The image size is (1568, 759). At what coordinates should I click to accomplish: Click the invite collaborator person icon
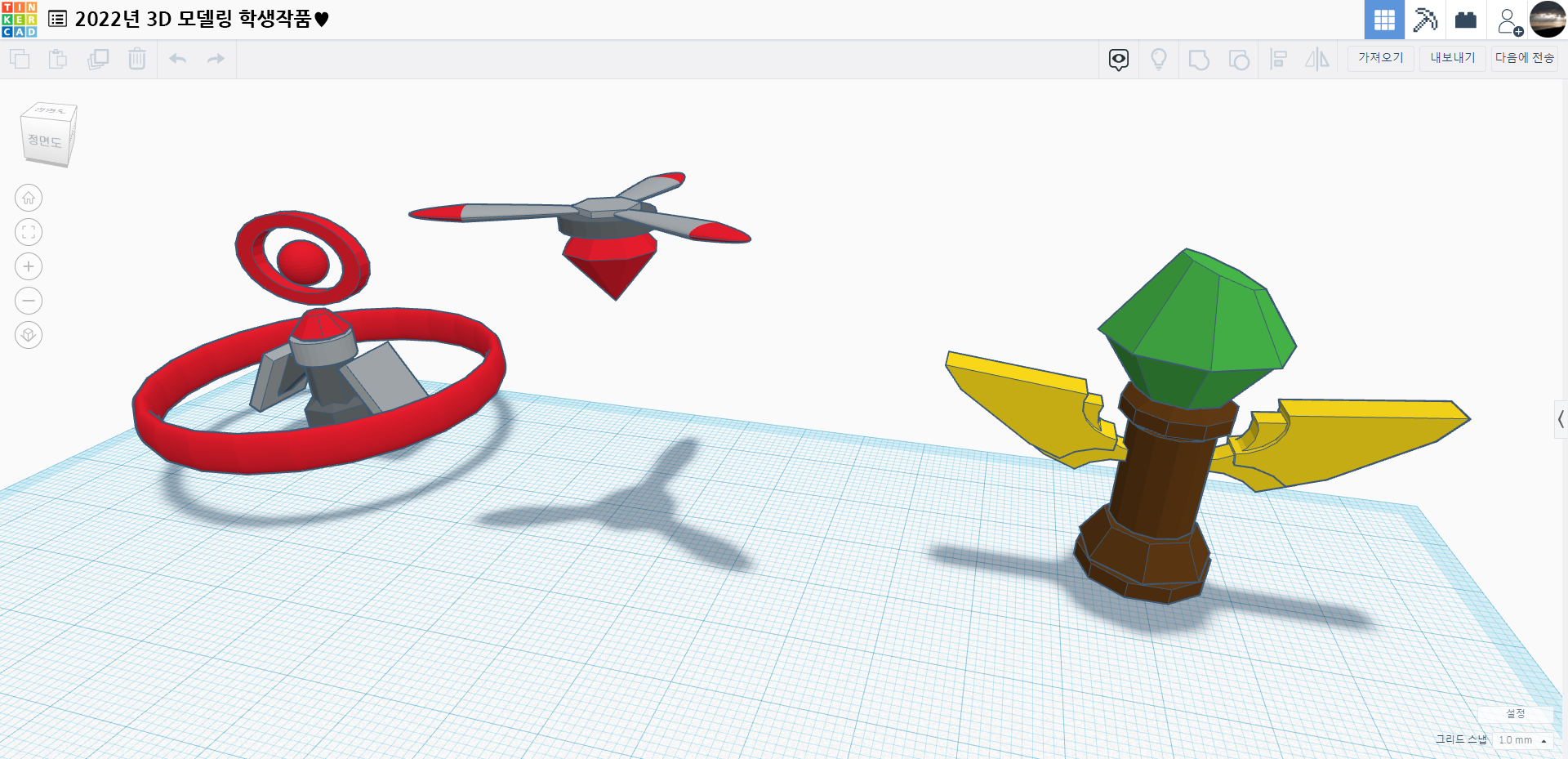pos(1509,20)
